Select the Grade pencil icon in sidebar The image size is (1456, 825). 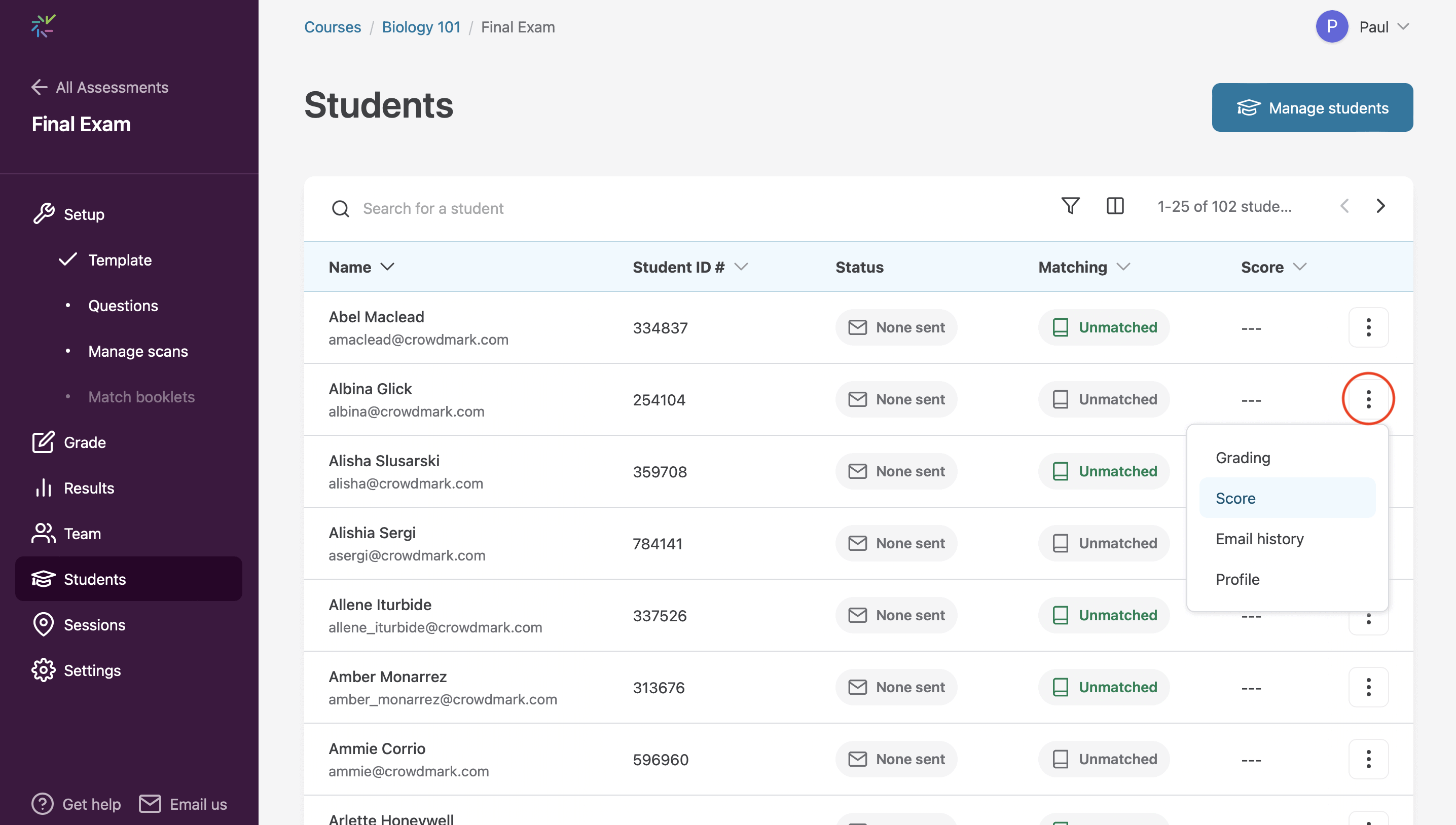point(44,442)
